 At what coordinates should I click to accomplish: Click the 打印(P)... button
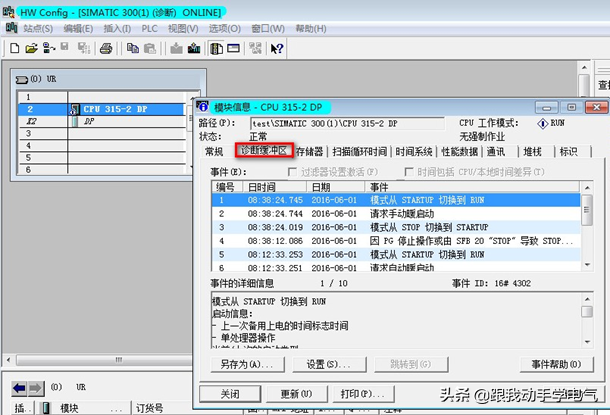pyautogui.click(x=363, y=394)
